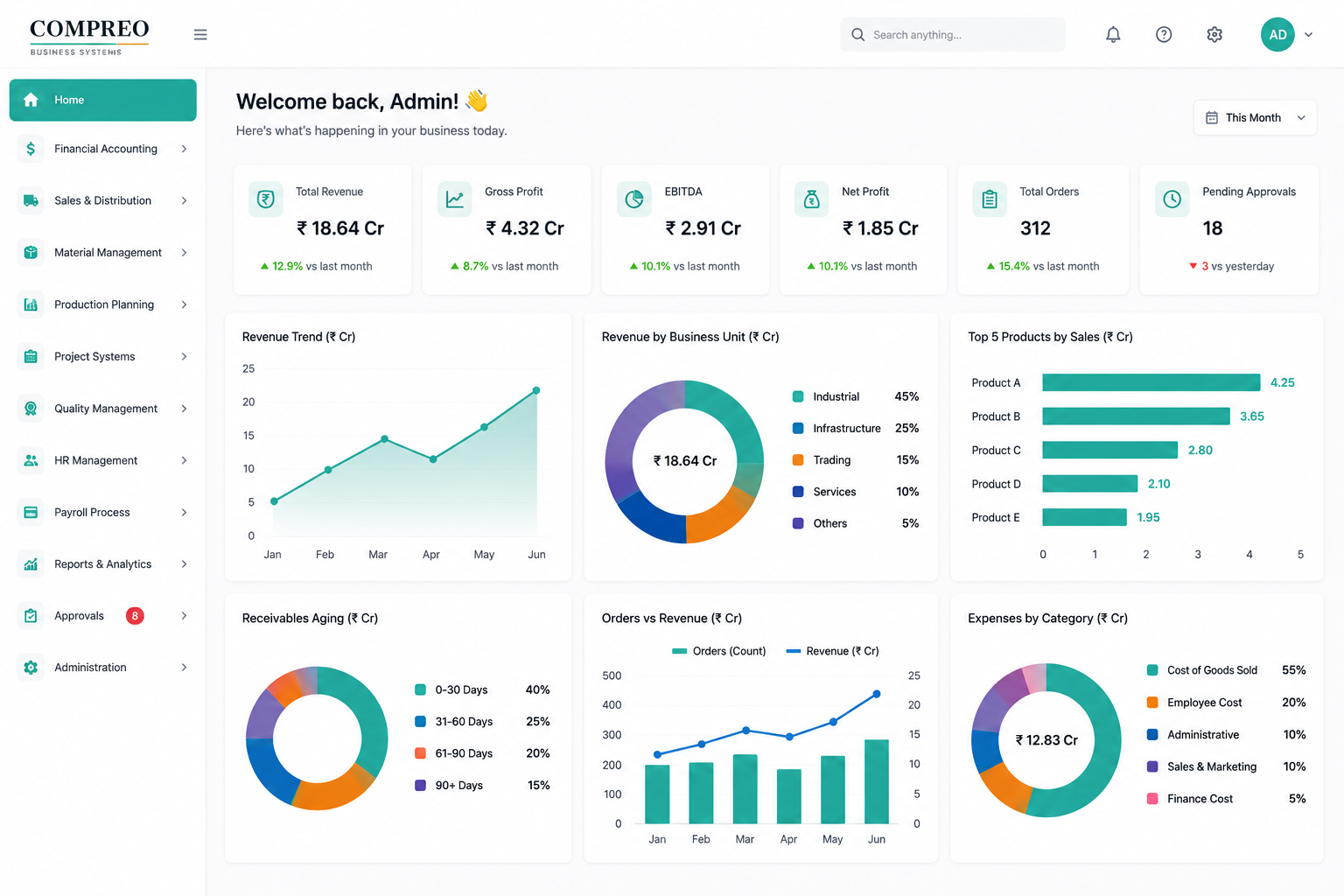
Task: Click the Jun point on Revenue Trend
Action: pyautogui.click(x=536, y=390)
